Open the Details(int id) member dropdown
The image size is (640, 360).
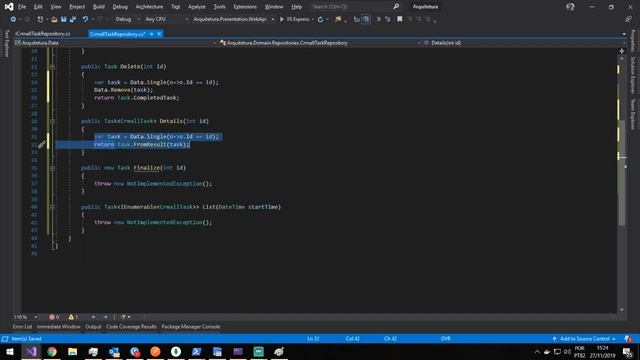(523, 43)
